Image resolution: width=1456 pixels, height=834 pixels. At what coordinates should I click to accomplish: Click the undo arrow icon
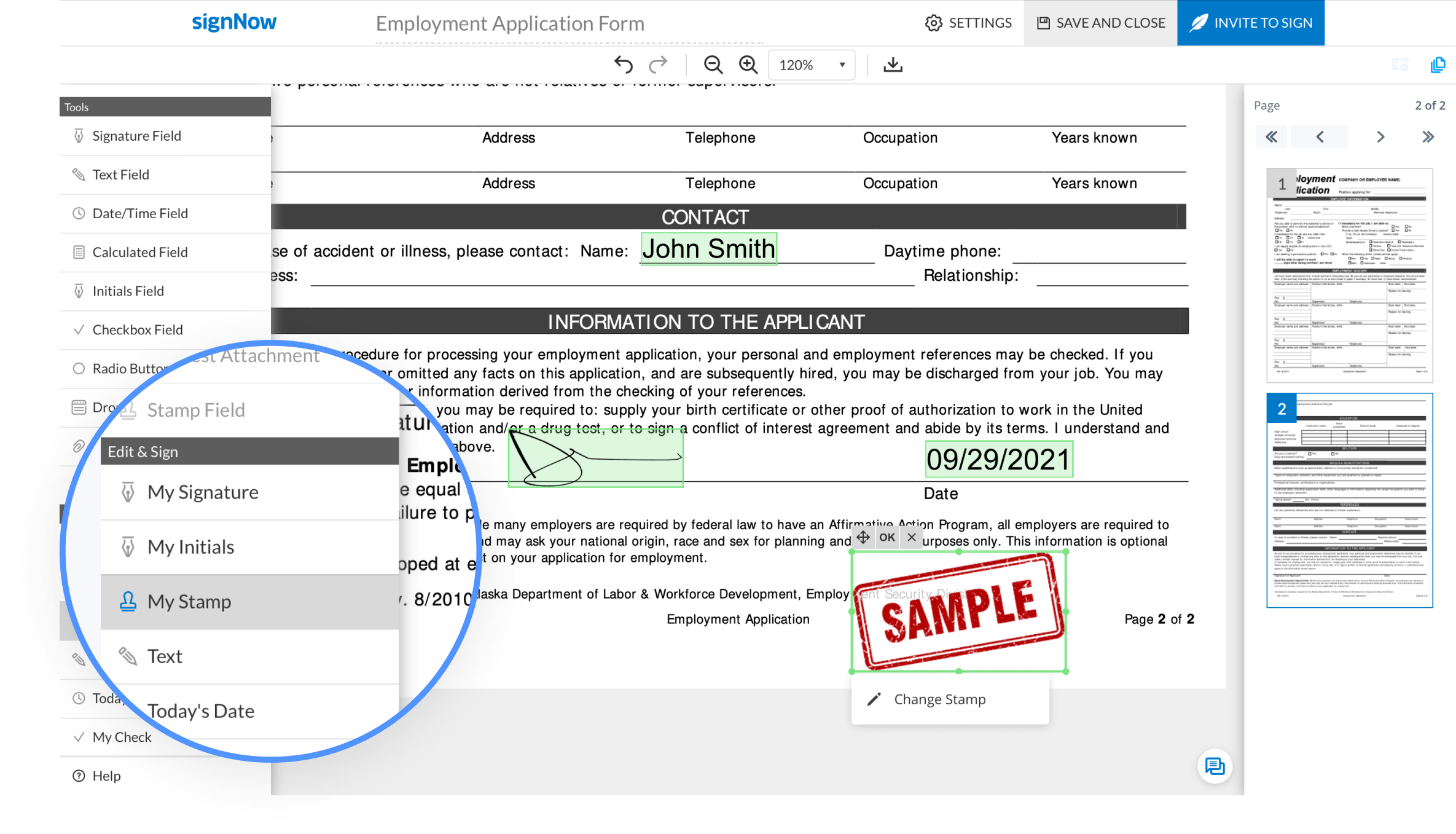623,65
